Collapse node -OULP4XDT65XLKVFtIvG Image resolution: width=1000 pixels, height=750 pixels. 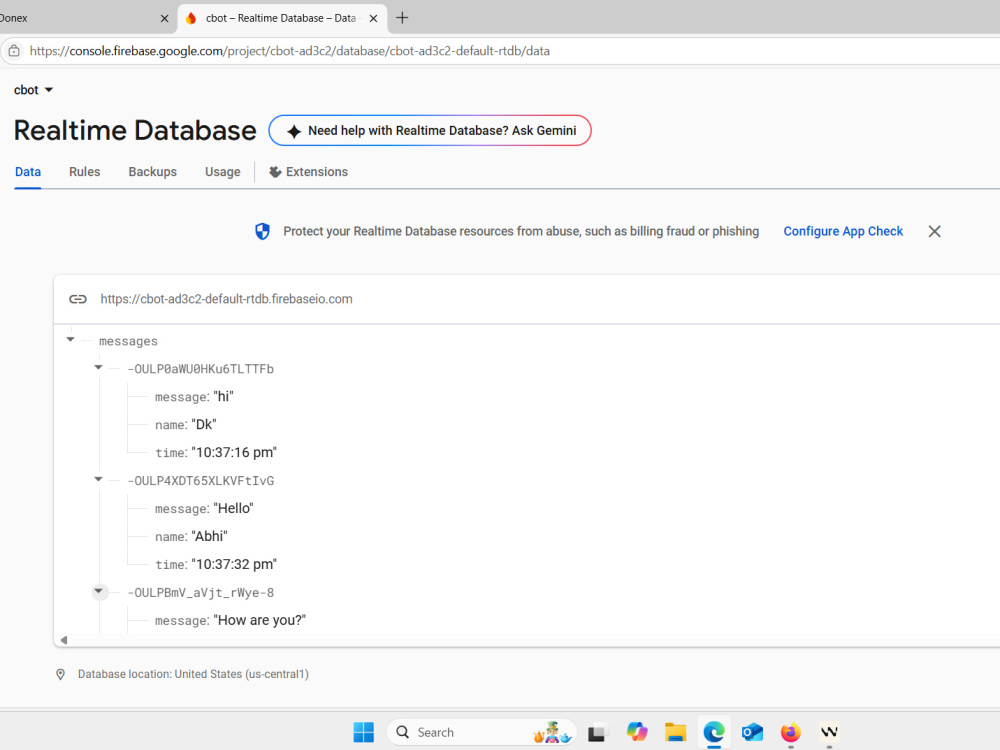tap(98, 480)
